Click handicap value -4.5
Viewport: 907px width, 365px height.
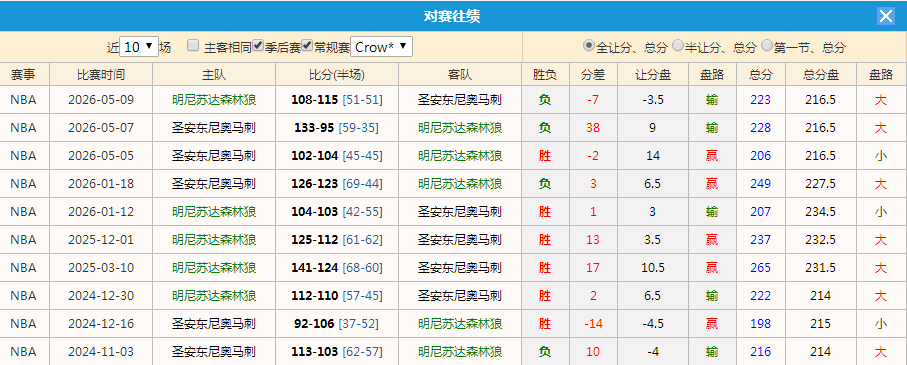[652, 323]
